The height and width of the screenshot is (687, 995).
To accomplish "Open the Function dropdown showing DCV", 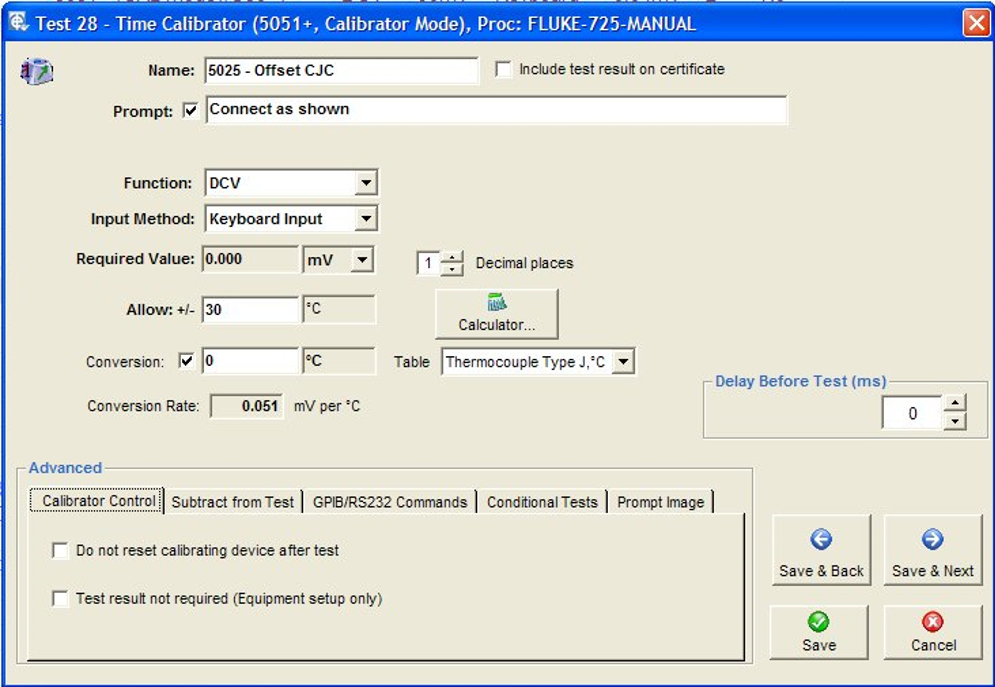I will pos(366,184).
